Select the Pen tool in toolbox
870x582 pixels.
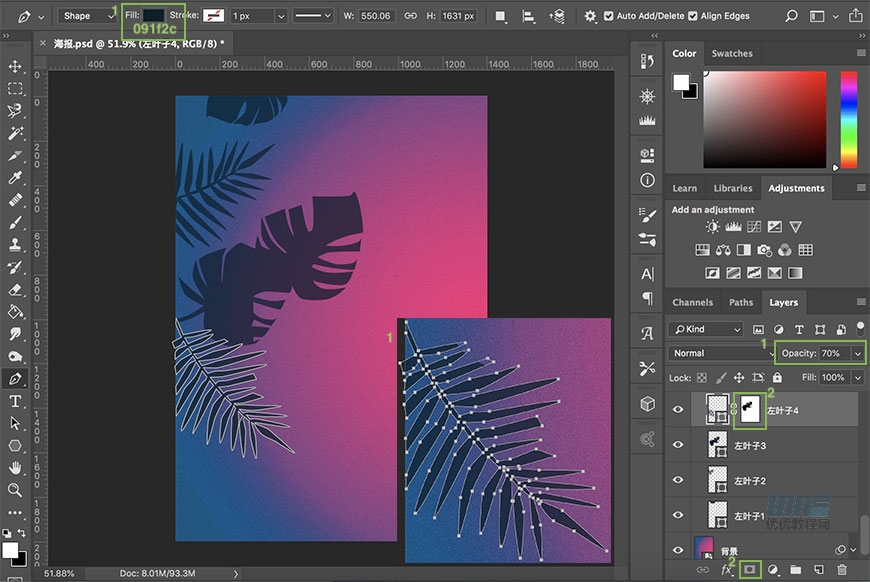coord(15,379)
